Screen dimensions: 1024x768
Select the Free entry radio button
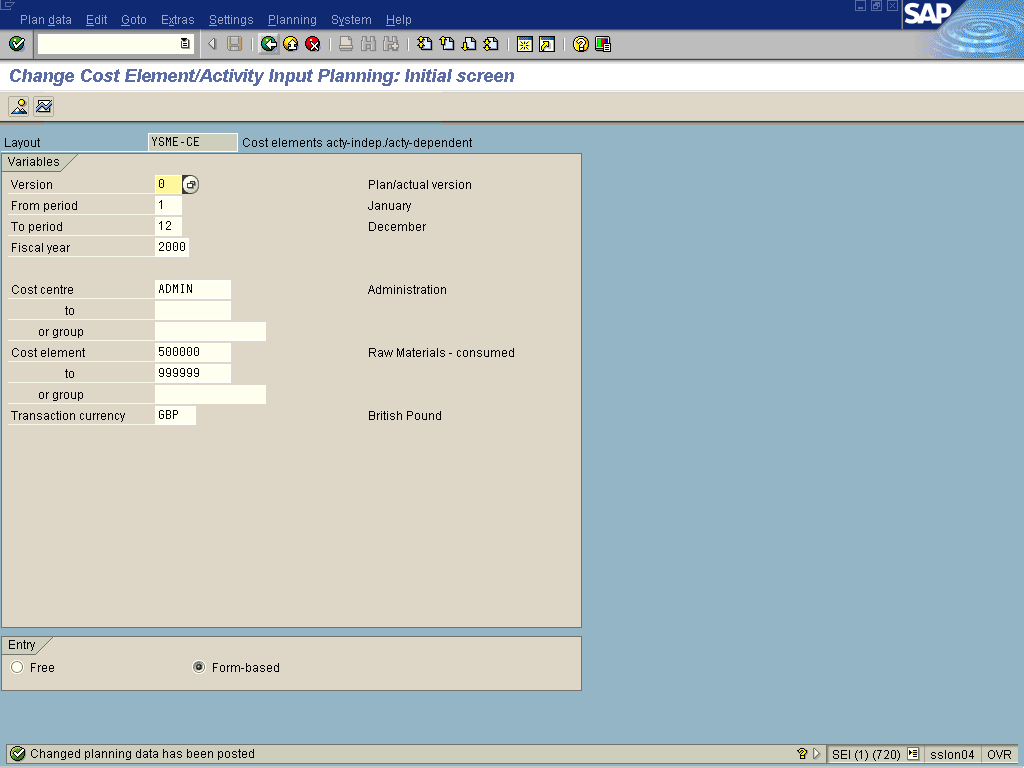click(17, 667)
